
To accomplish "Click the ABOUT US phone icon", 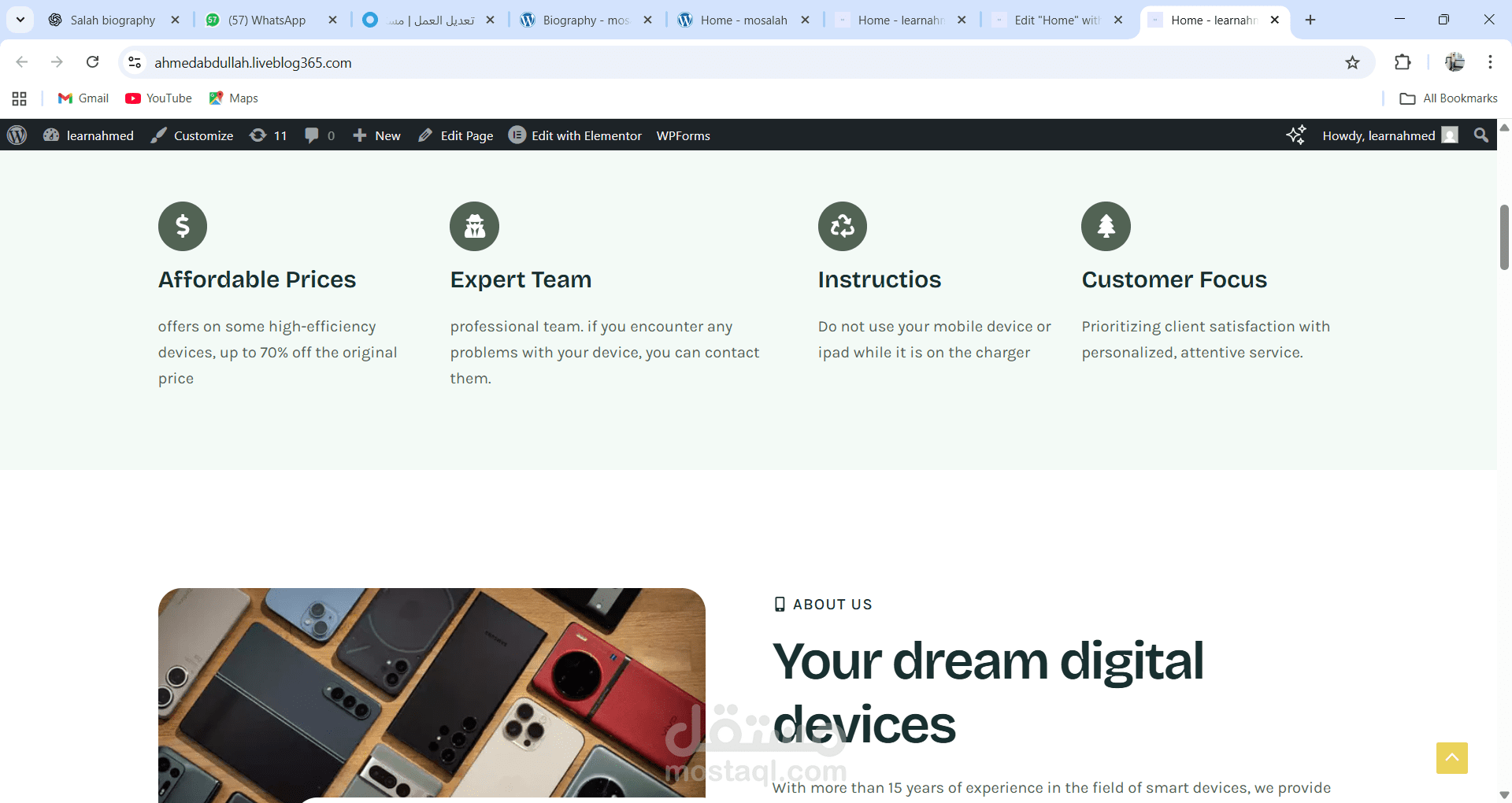I will (x=780, y=604).
